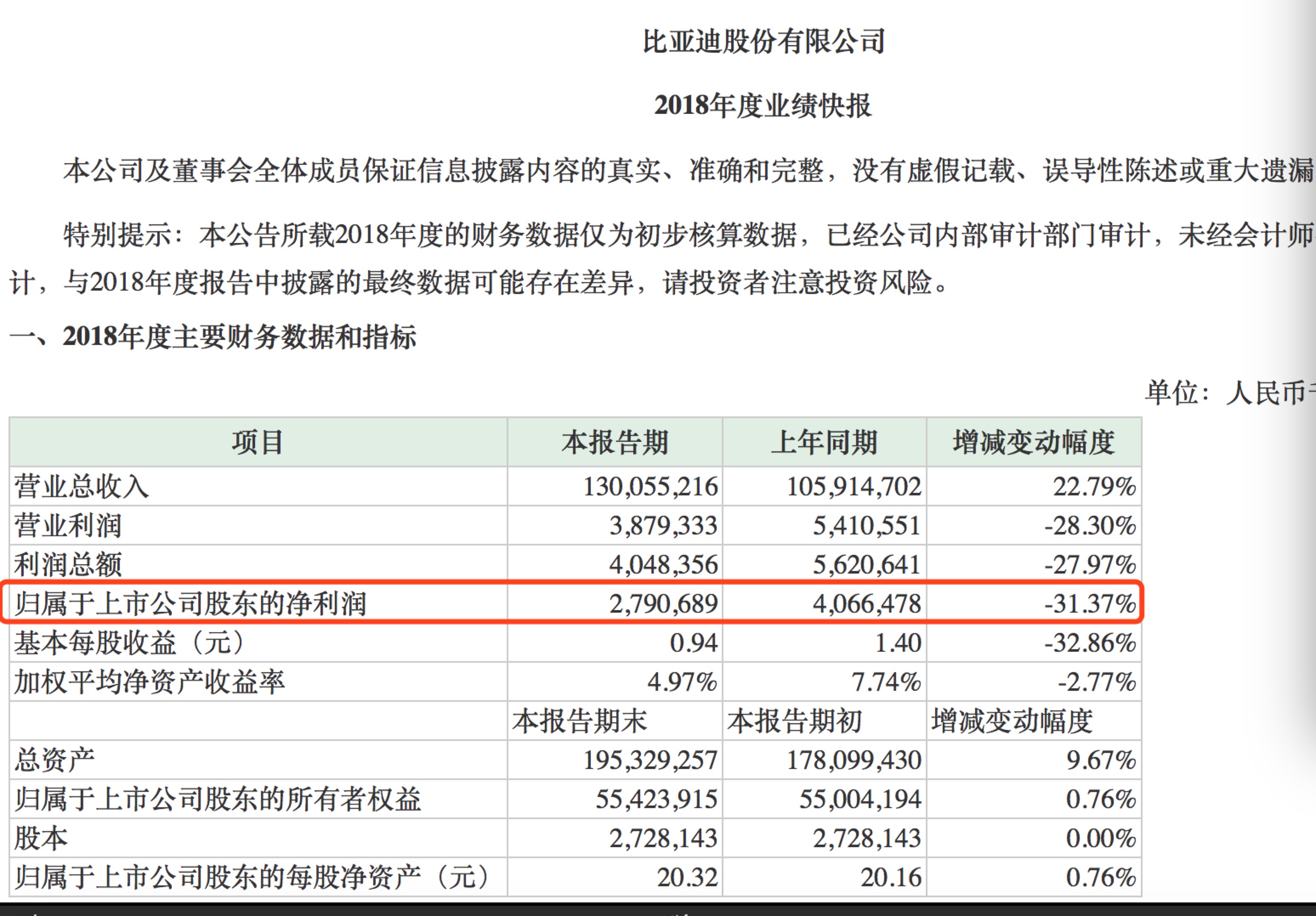Click the 项目 column header

tap(258, 442)
